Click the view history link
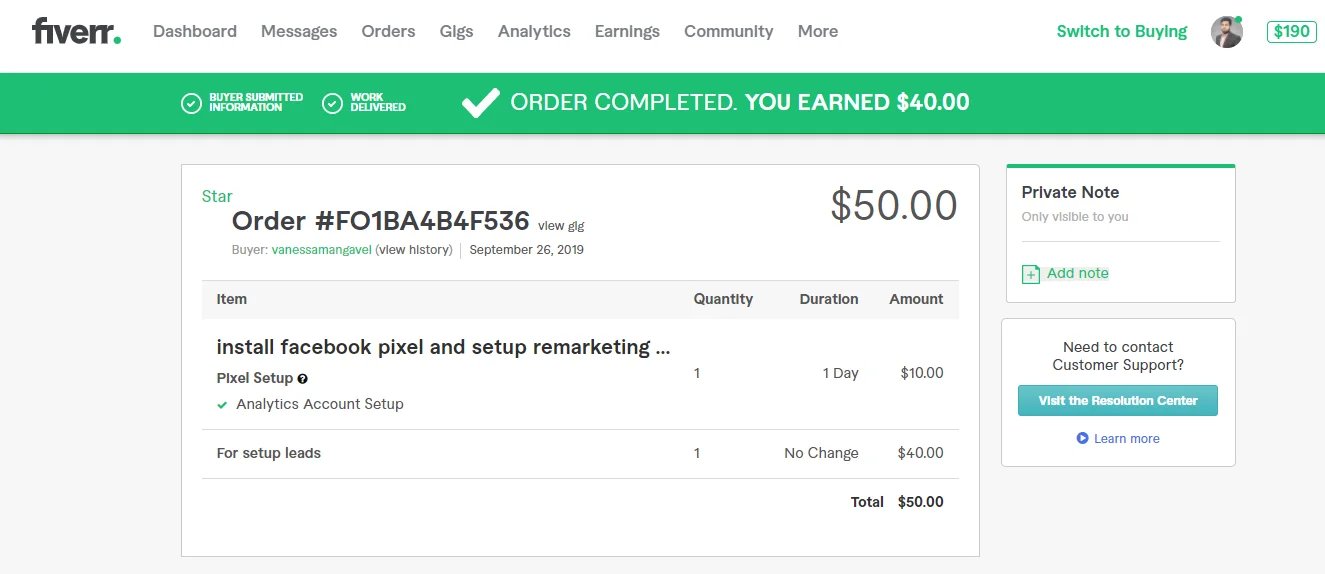Viewport: 1325px width, 574px height. coord(416,250)
